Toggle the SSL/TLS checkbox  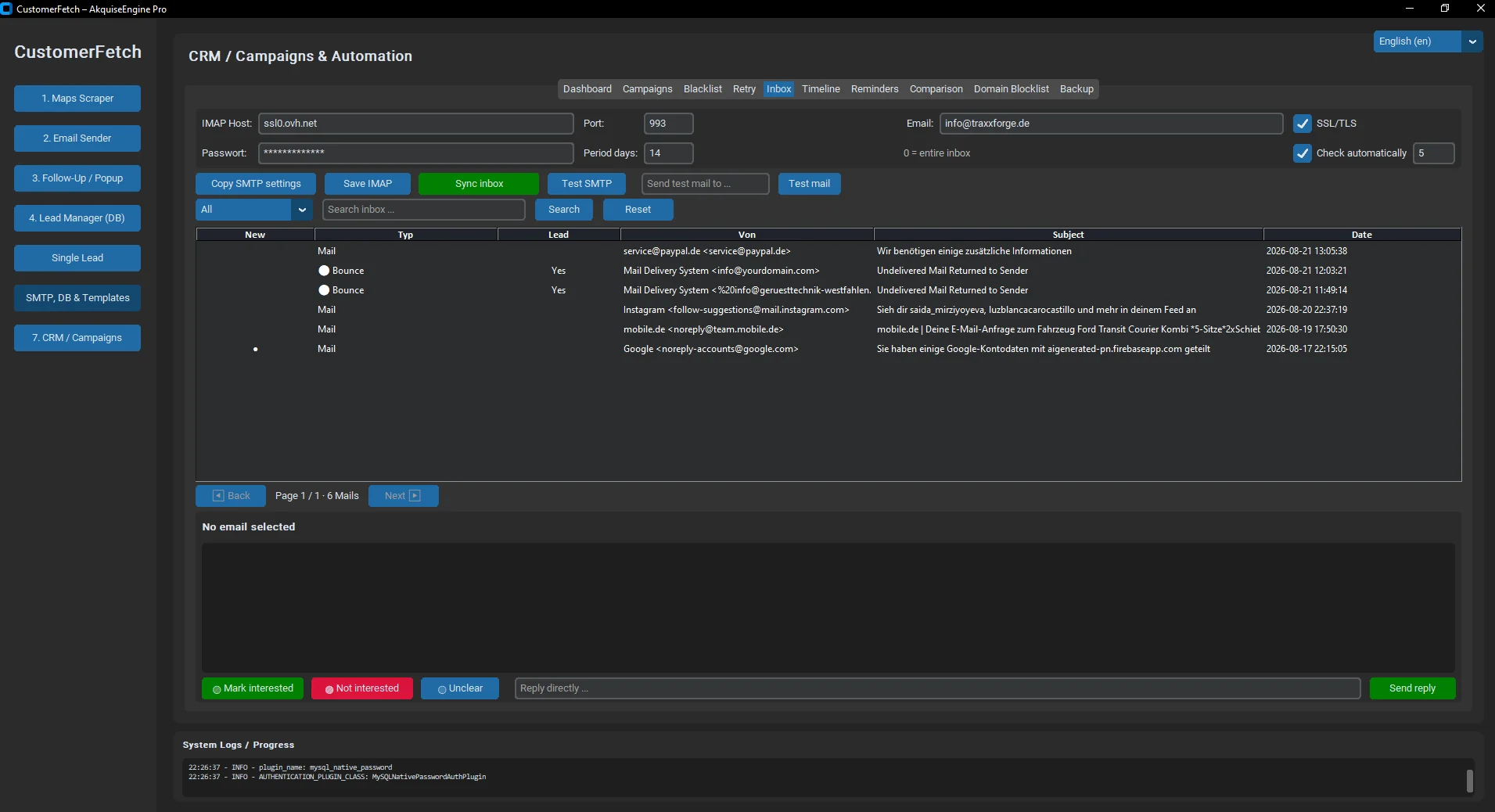tap(1303, 124)
